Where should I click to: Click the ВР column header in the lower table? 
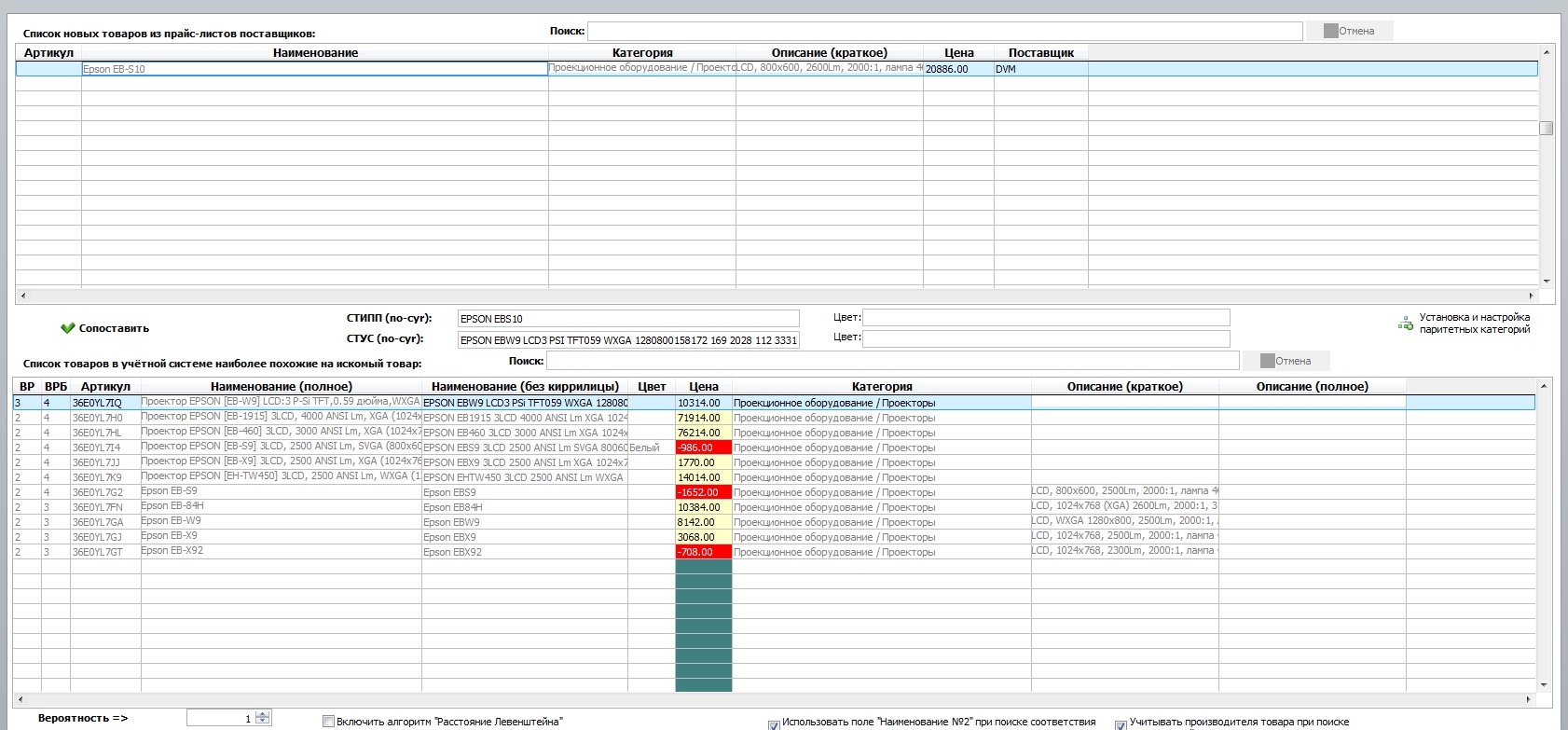tap(27, 386)
